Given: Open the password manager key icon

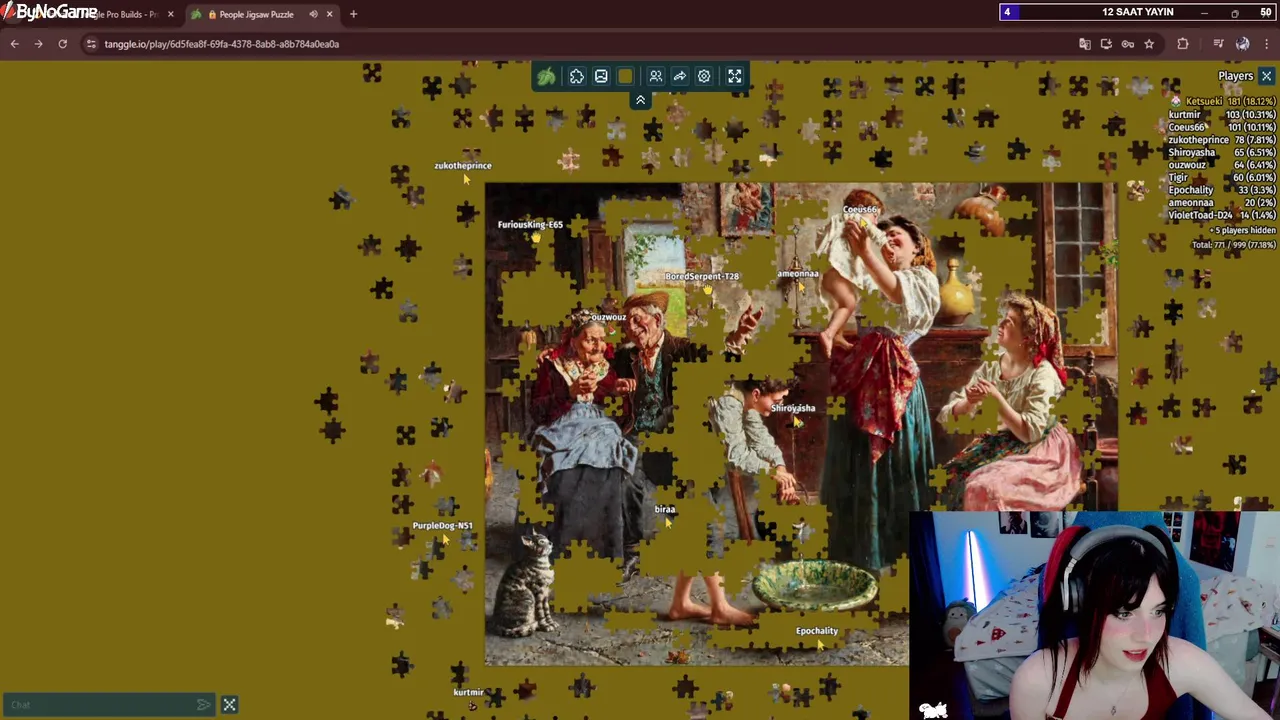Looking at the screenshot, I should 1128,44.
